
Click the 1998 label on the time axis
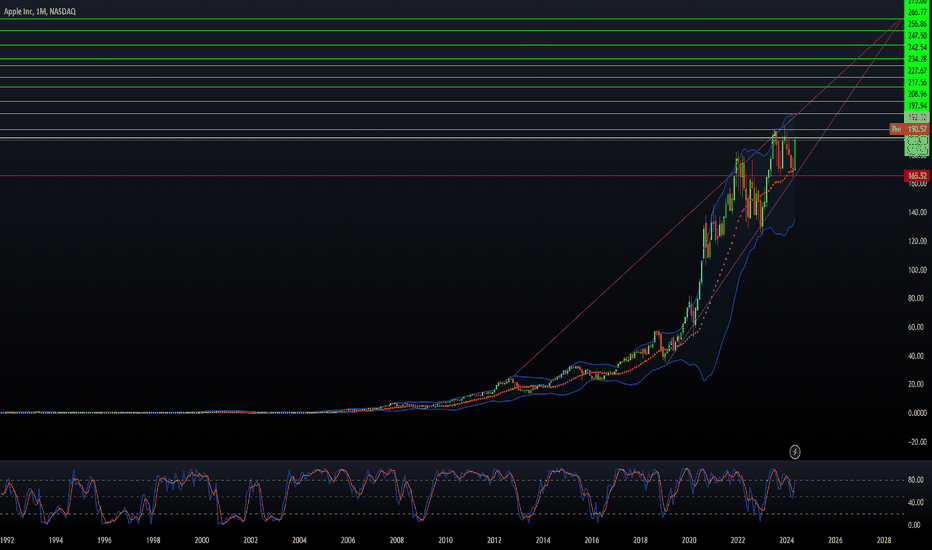pos(153,540)
